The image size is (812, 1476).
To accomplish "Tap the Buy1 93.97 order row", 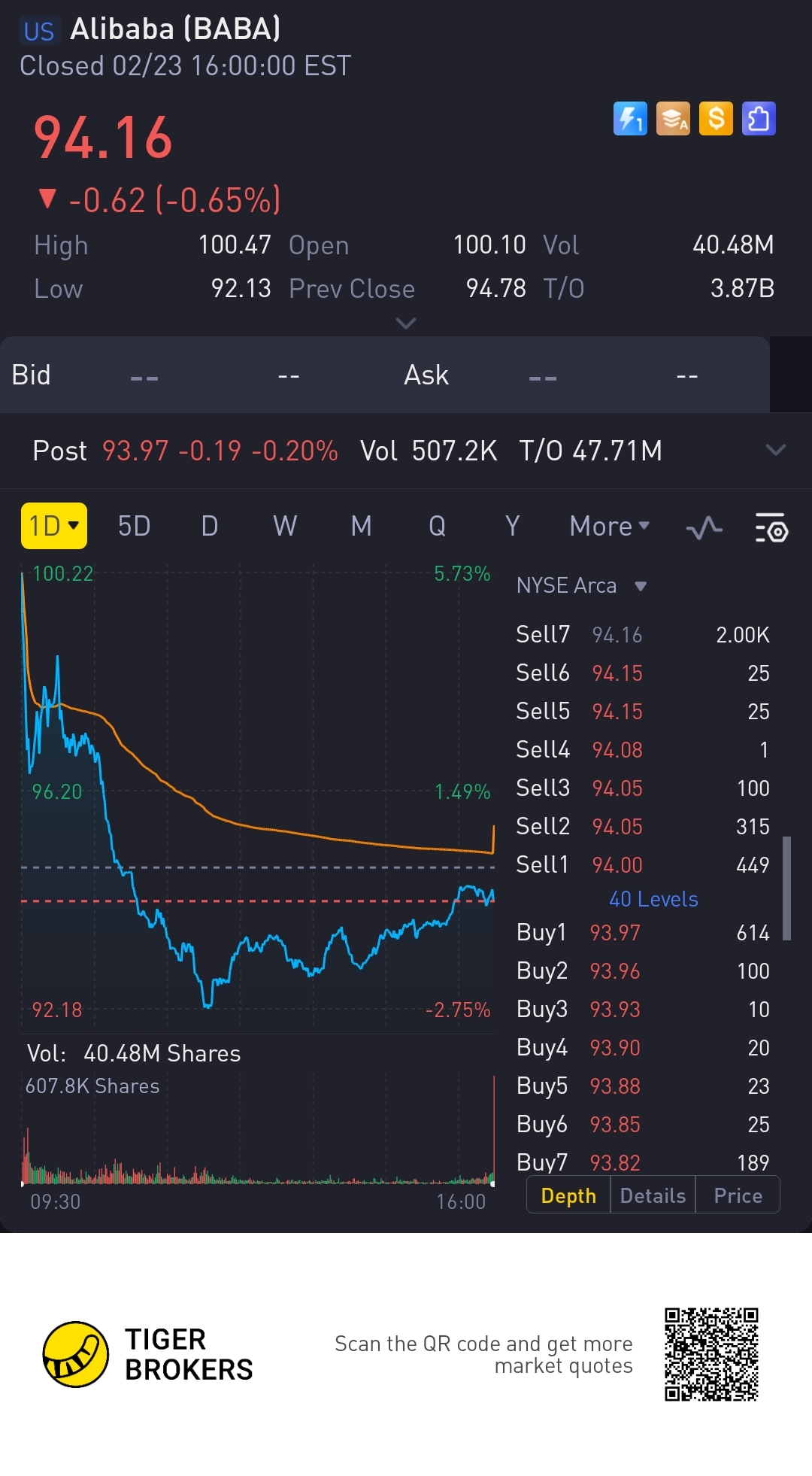I will [x=643, y=932].
